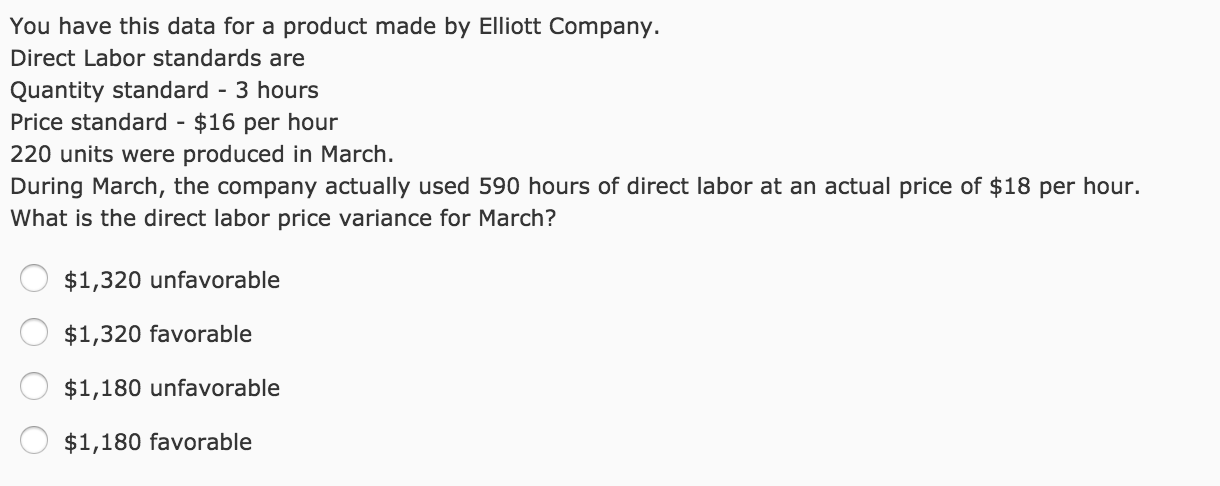This screenshot has height=486, width=1220.
Task: Select the $1,320 unfavorable radio button
Action: (35, 280)
